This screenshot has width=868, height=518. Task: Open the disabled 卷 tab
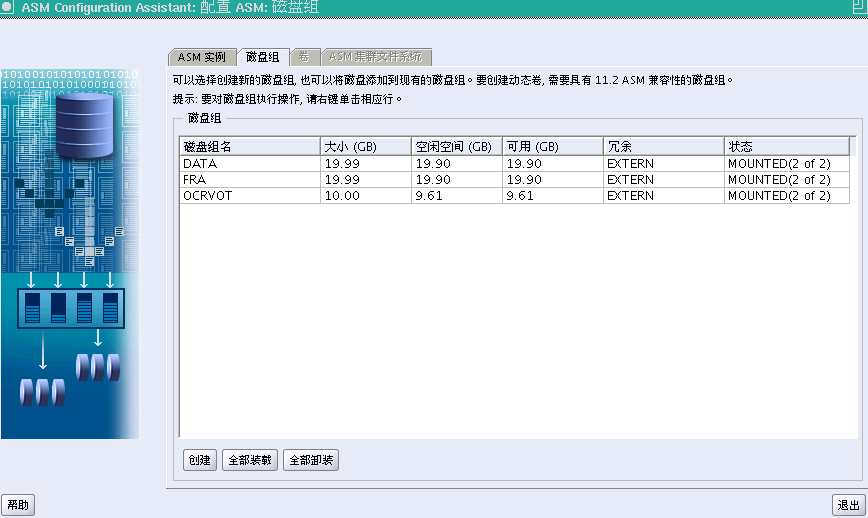(304, 57)
